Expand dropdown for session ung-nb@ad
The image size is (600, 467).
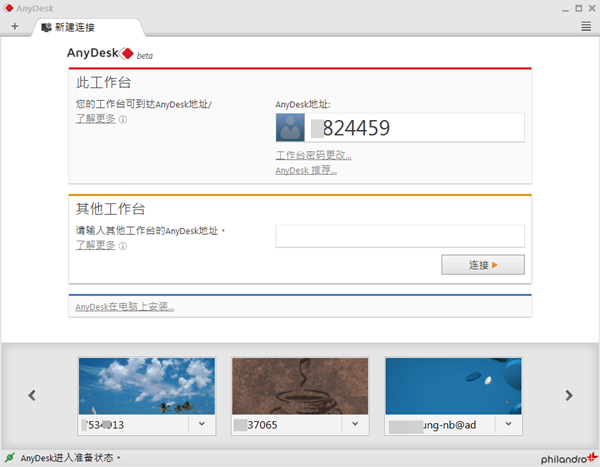point(508,424)
